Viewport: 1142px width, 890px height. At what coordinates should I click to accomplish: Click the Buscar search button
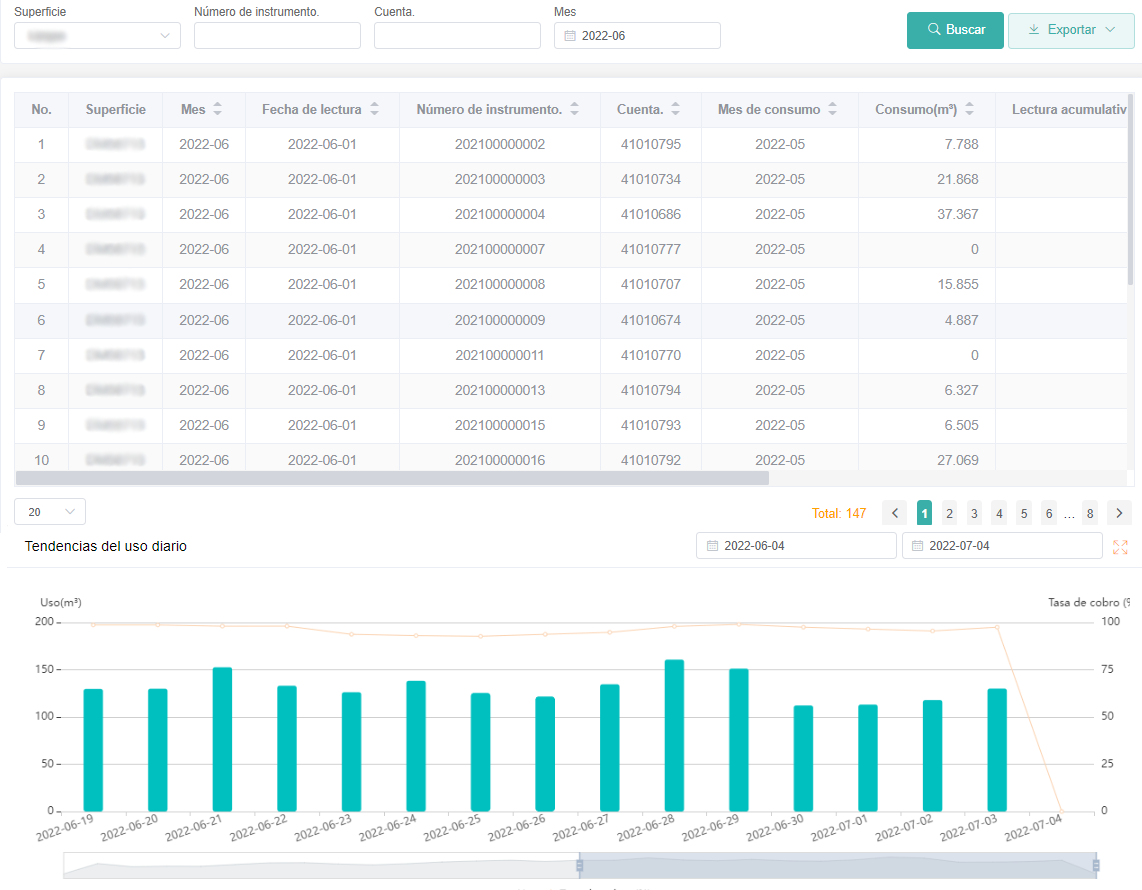click(x=955, y=30)
